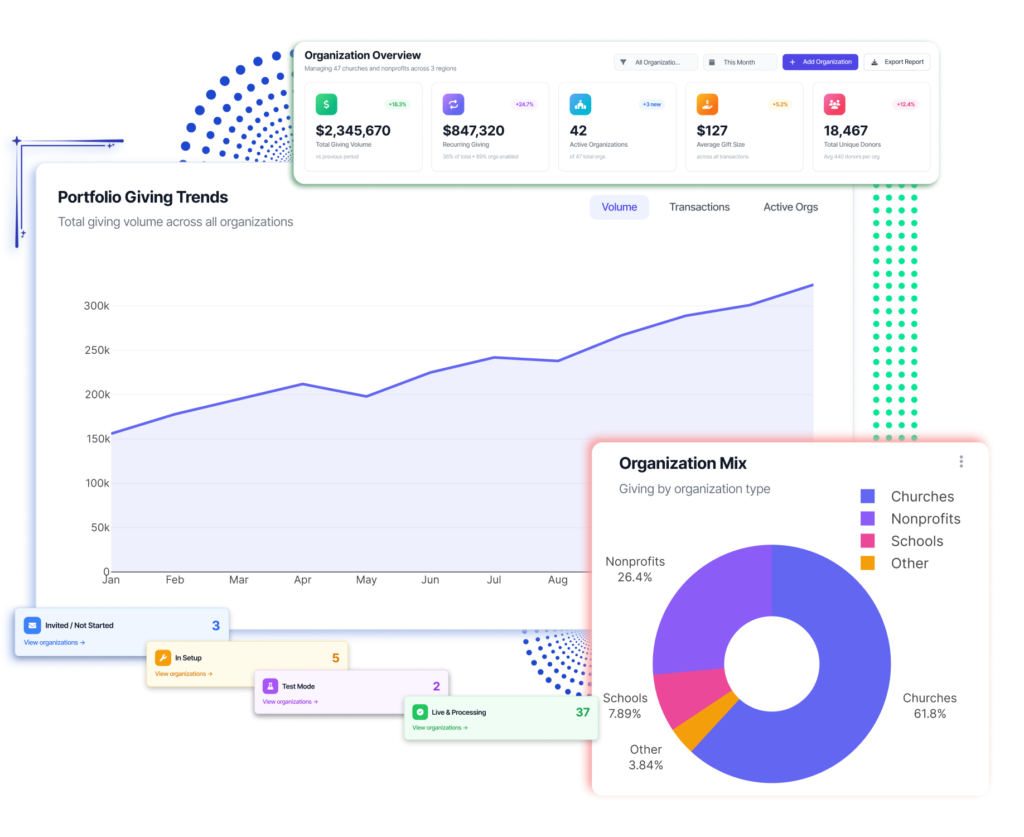The image size is (1024, 837).
Task: Open the Organization Mix three-dot options menu
Action: (x=961, y=462)
